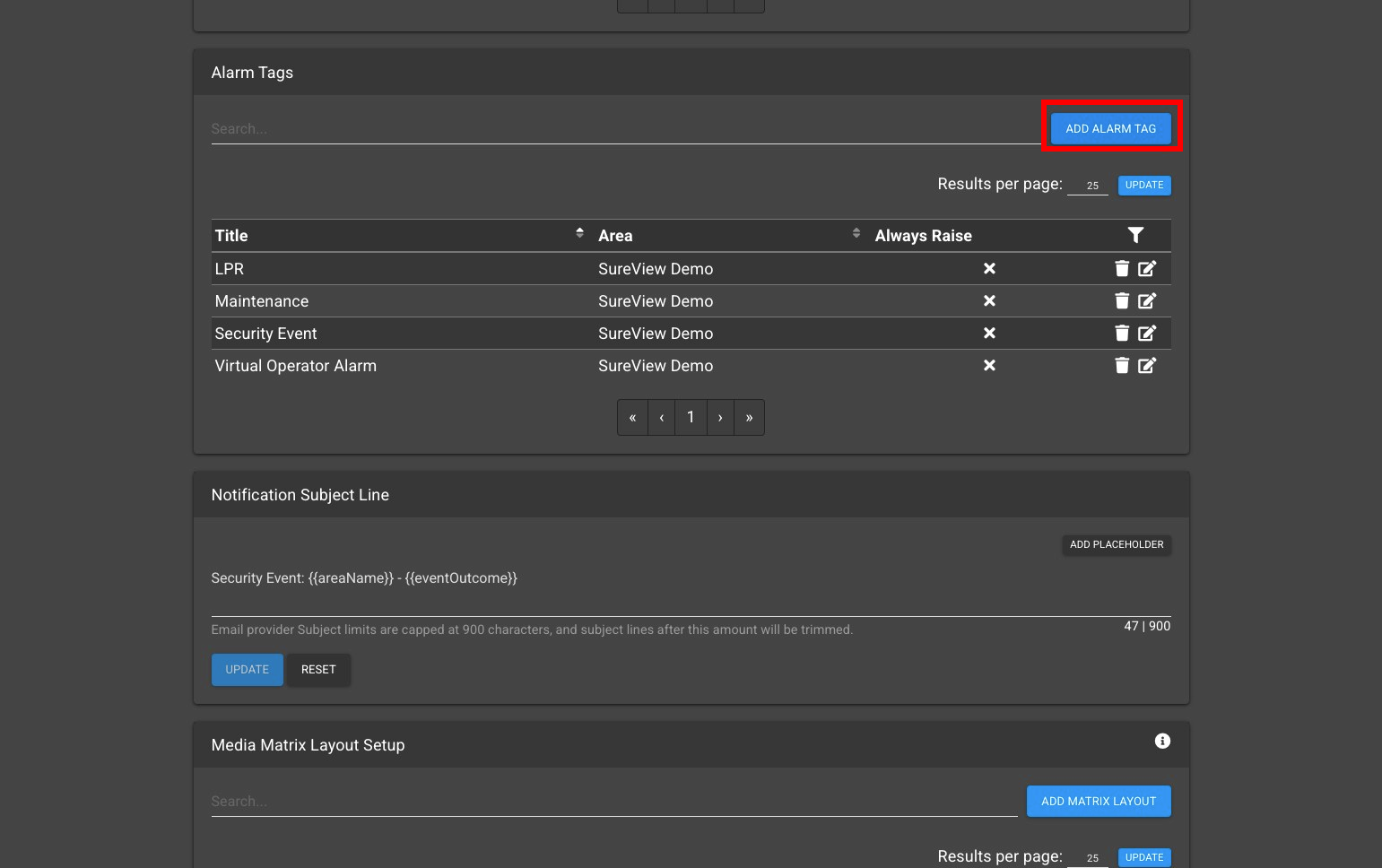The height and width of the screenshot is (868, 1382).
Task: Reset the notification subject line
Action: pos(318,670)
